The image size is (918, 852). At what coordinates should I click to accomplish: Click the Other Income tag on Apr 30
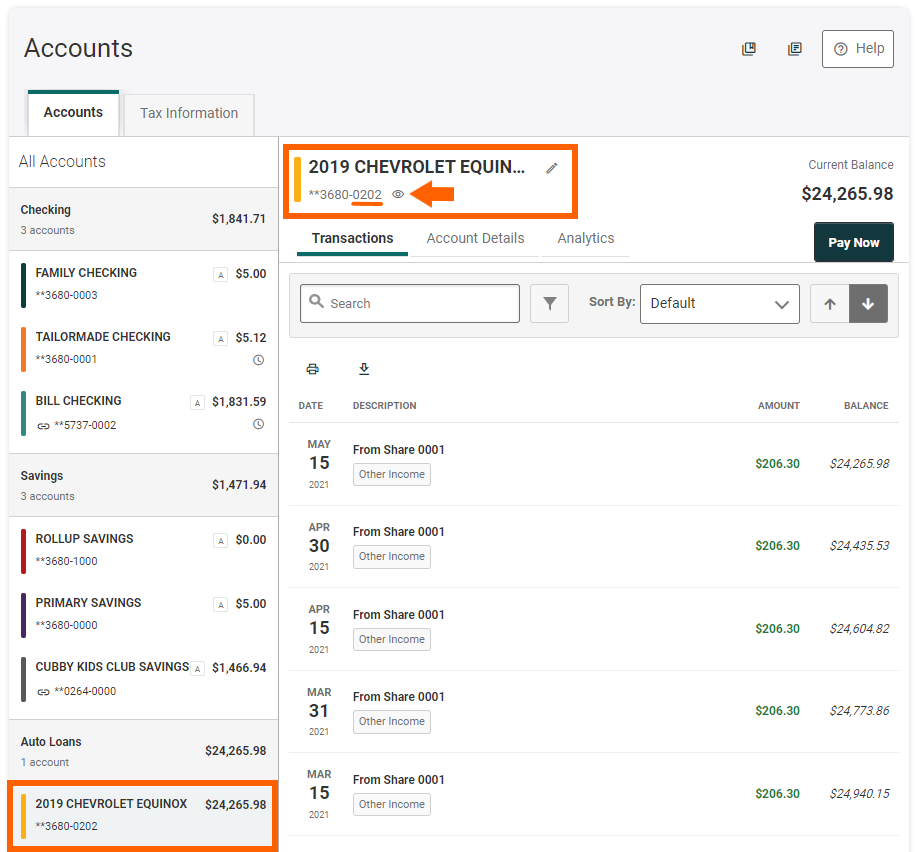(392, 556)
